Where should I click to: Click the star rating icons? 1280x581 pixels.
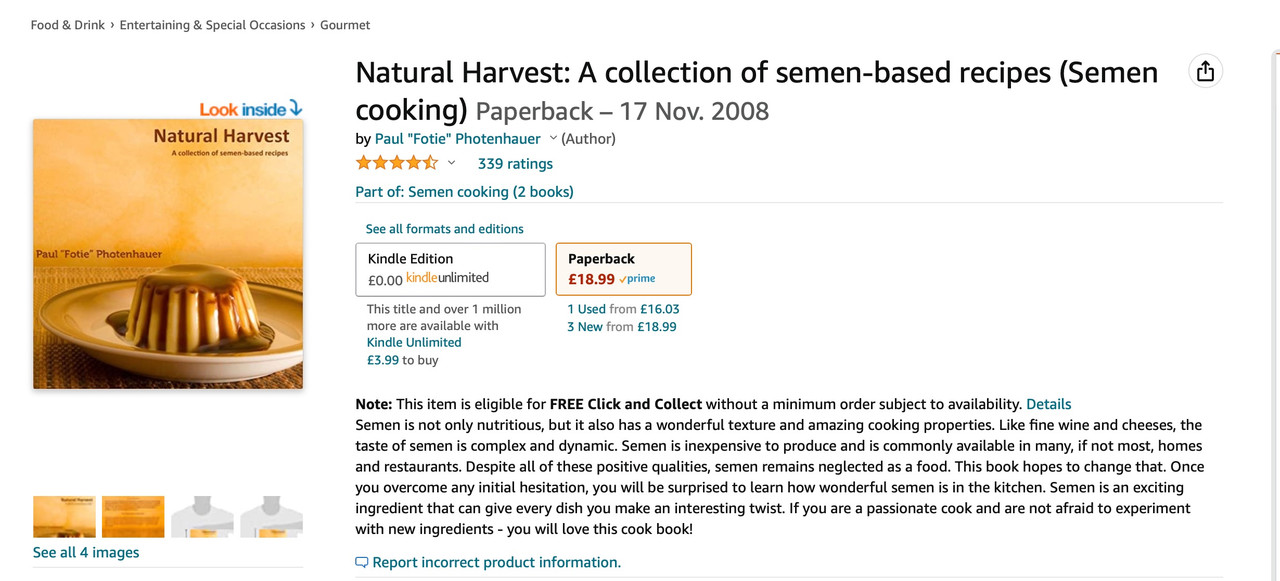coord(397,163)
